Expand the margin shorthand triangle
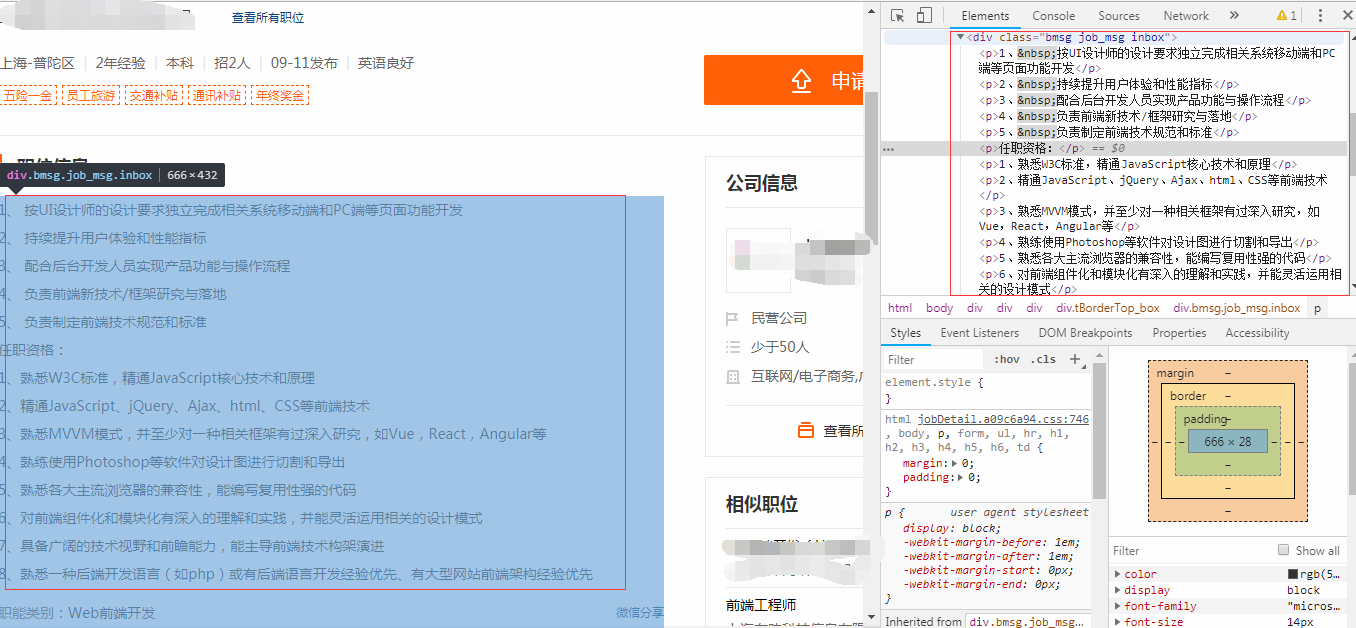Screen dimensions: 1356x628 coord(953,464)
